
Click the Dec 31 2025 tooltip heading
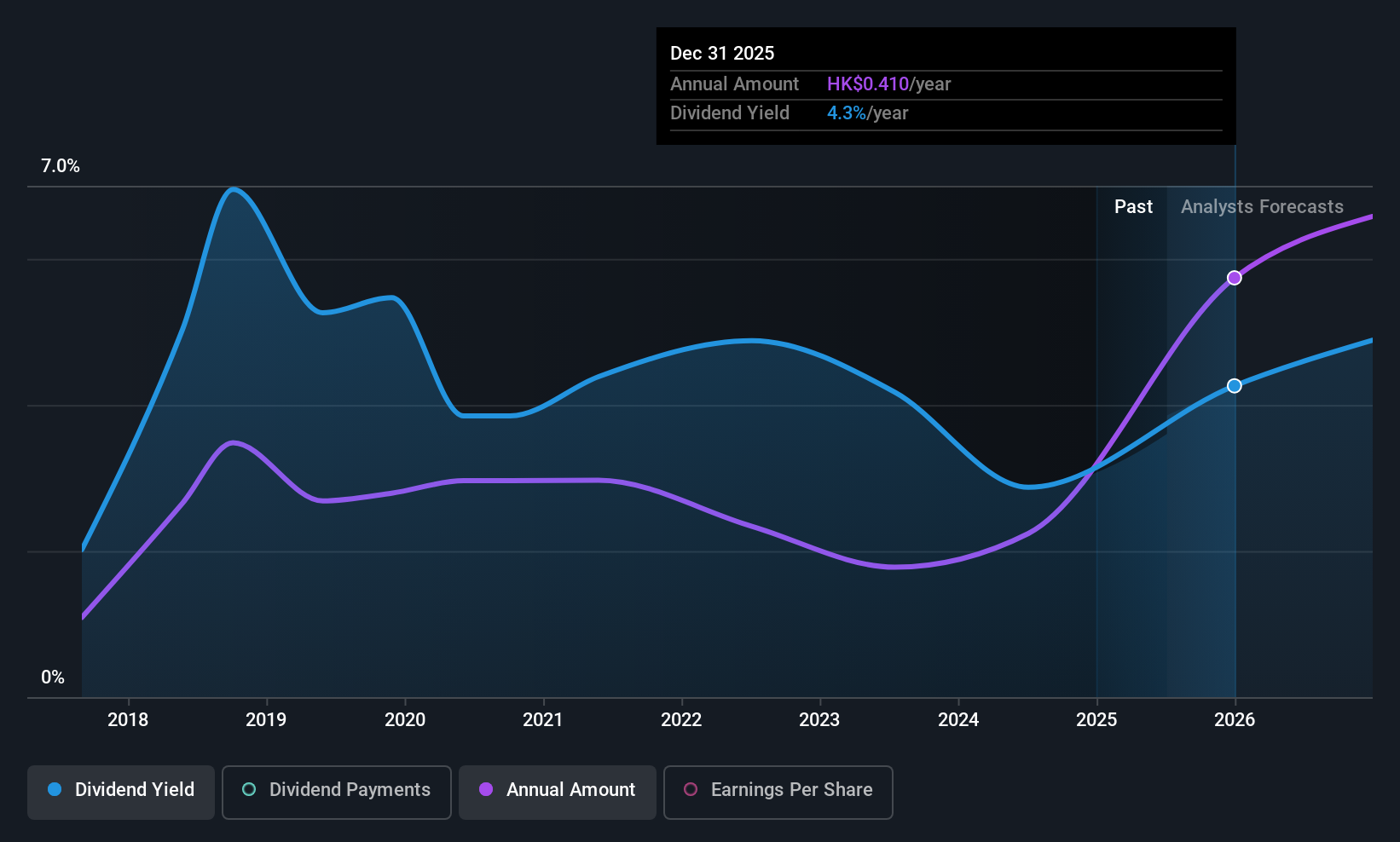point(722,54)
